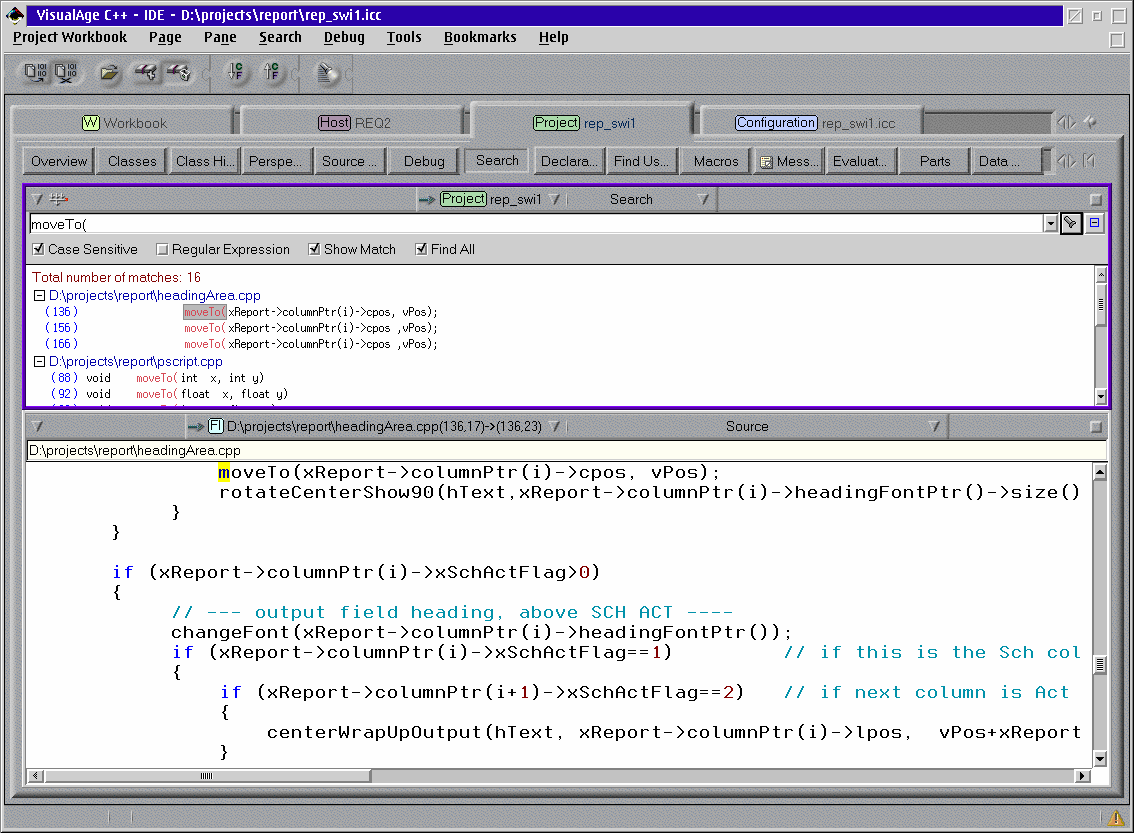This screenshot has height=833, width=1134.
Task: Click the link arrow before Project rep_swi1
Action: click(x=427, y=200)
